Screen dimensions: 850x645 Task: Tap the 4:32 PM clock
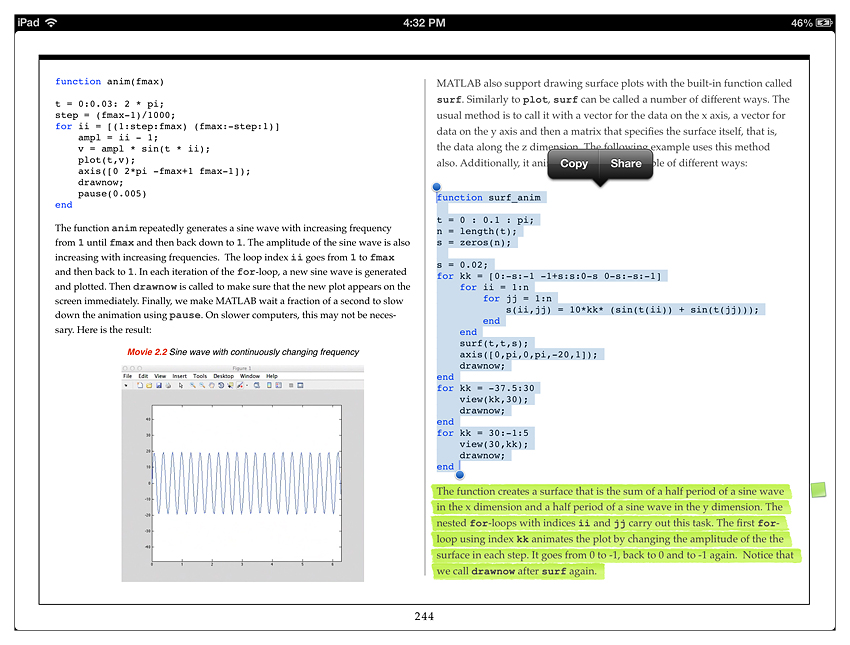pos(424,23)
